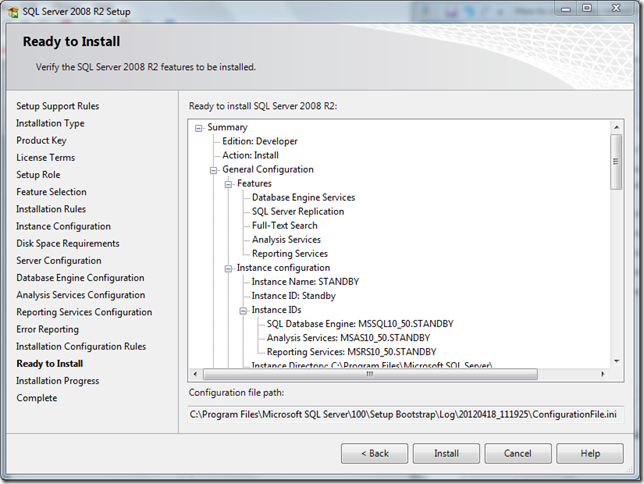Click the Instance Name: STANDBY row

(x=305, y=282)
